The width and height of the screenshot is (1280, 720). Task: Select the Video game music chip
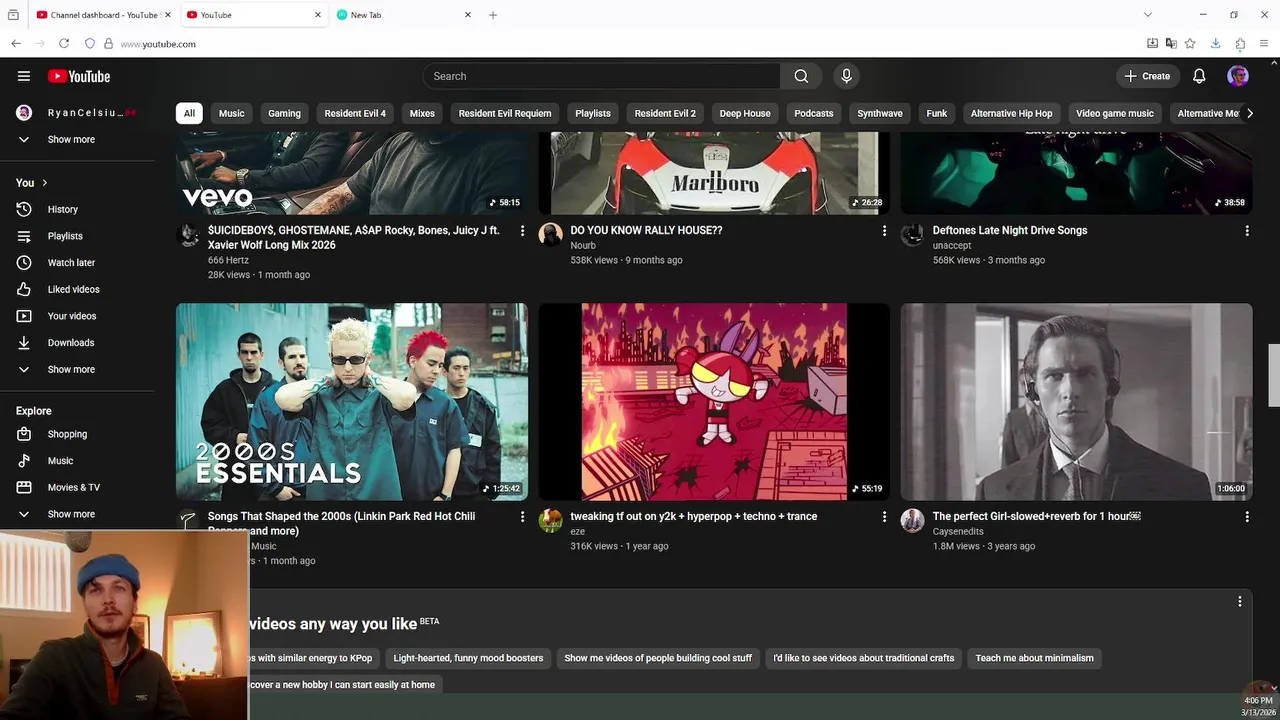point(1115,113)
